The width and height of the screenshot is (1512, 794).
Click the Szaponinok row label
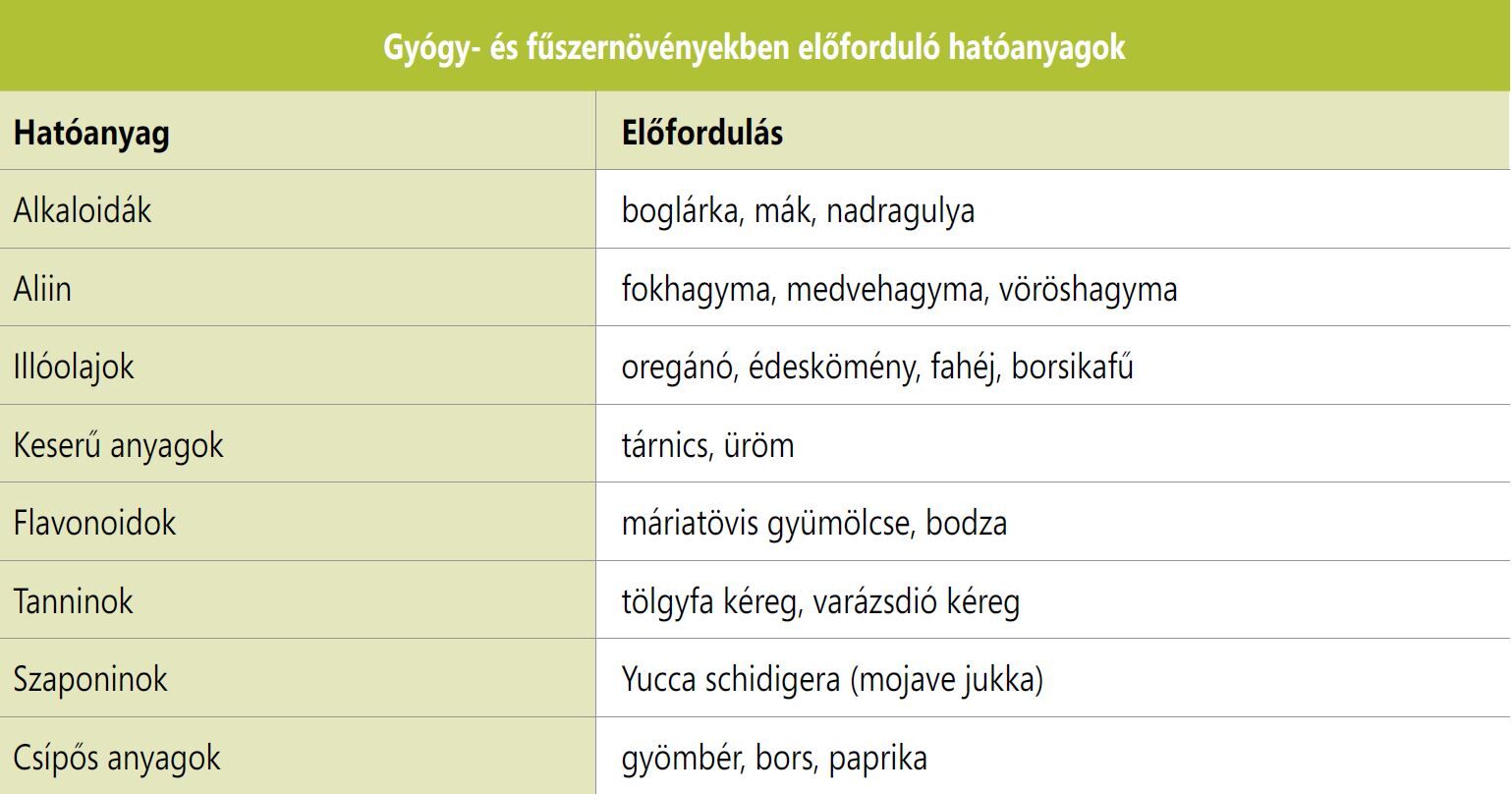(90, 678)
